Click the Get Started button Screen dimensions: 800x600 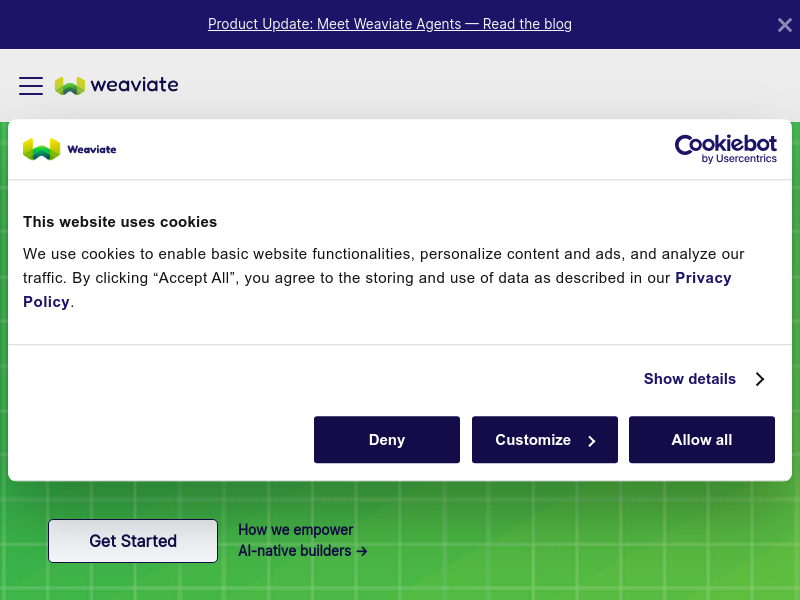(x=133, y=541)
